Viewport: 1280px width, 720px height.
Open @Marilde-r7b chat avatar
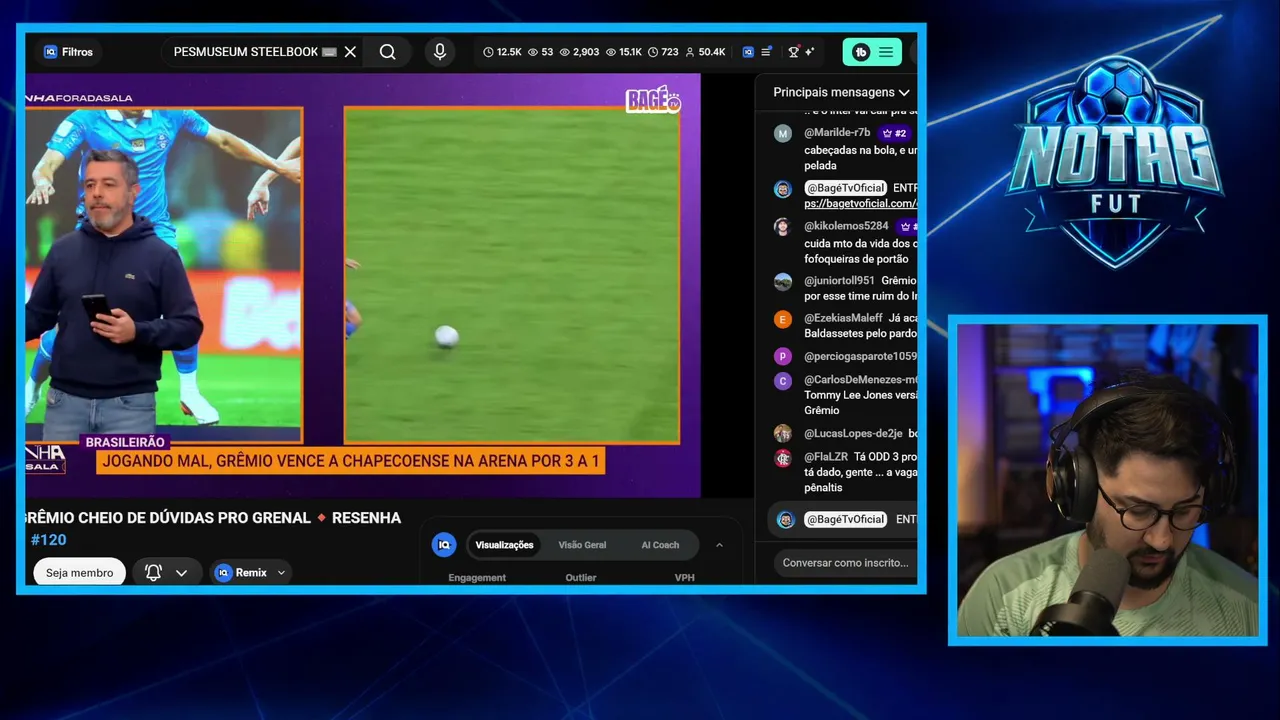783,133
